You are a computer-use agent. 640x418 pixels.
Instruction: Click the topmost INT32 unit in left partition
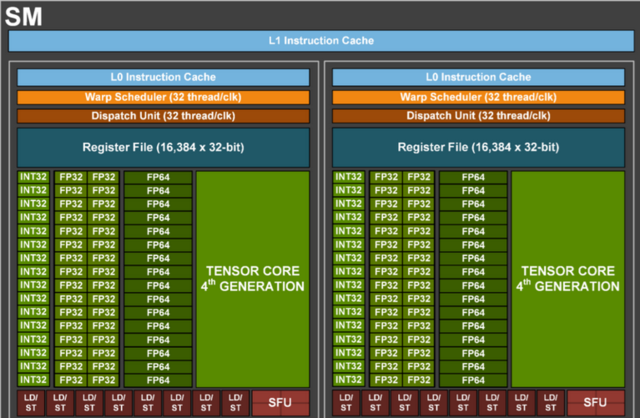pos(33,177)
